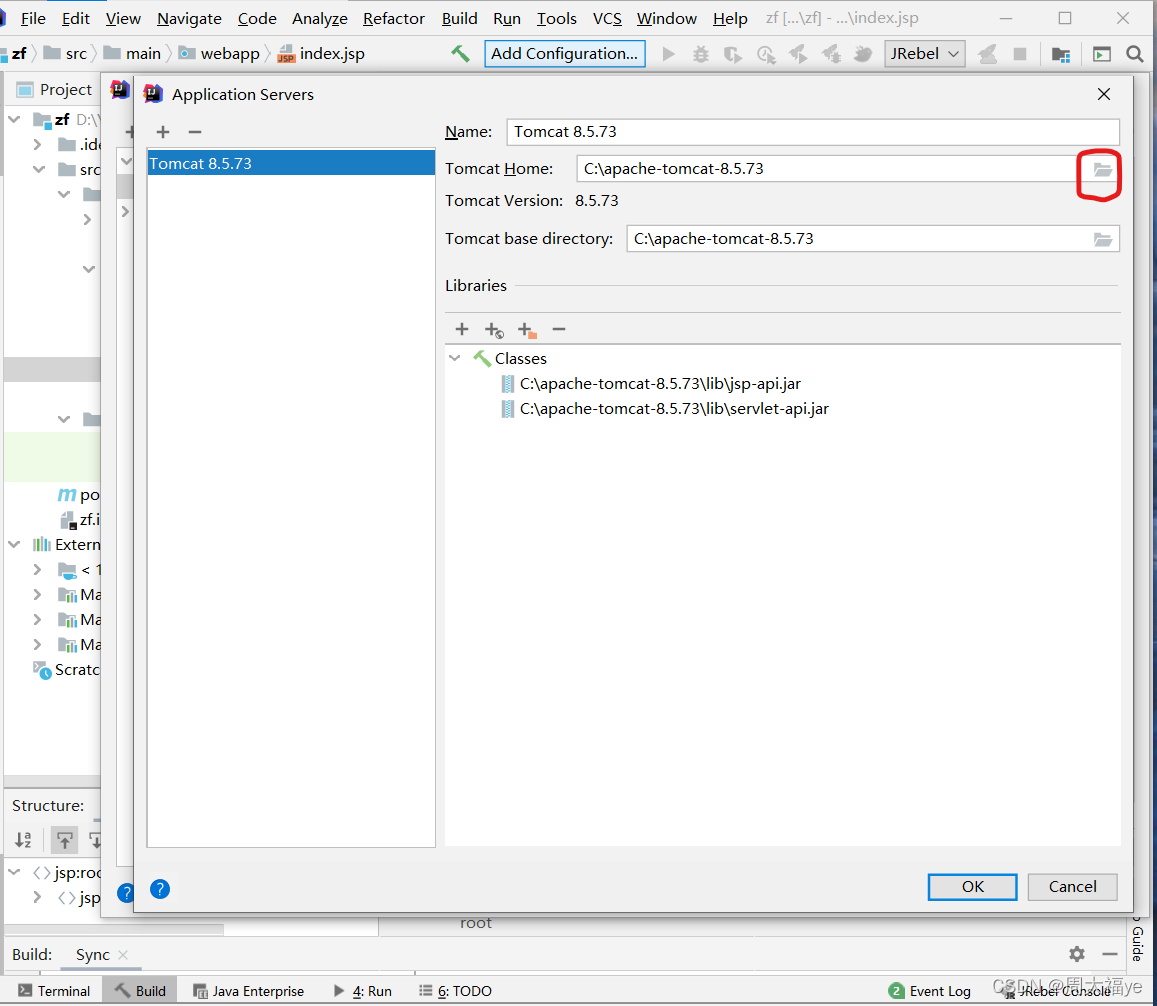Open the Event Log panel
Image resolution: width=1157 pixels, height=1006 pixels.
coord(930,991)
